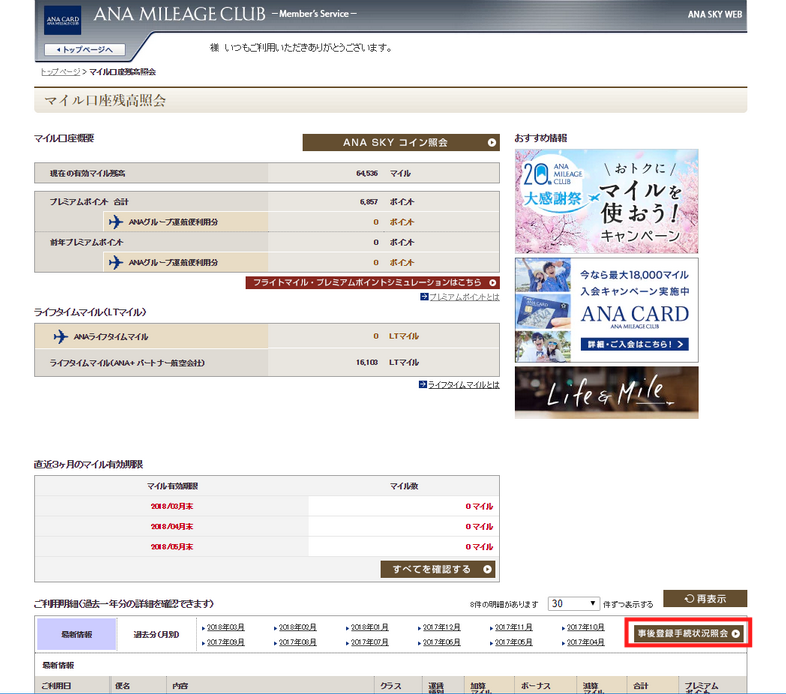Open the 2017年08月 statement link
Screen dimensions: 786x694
pyautogui.click(x=297, y=642)
